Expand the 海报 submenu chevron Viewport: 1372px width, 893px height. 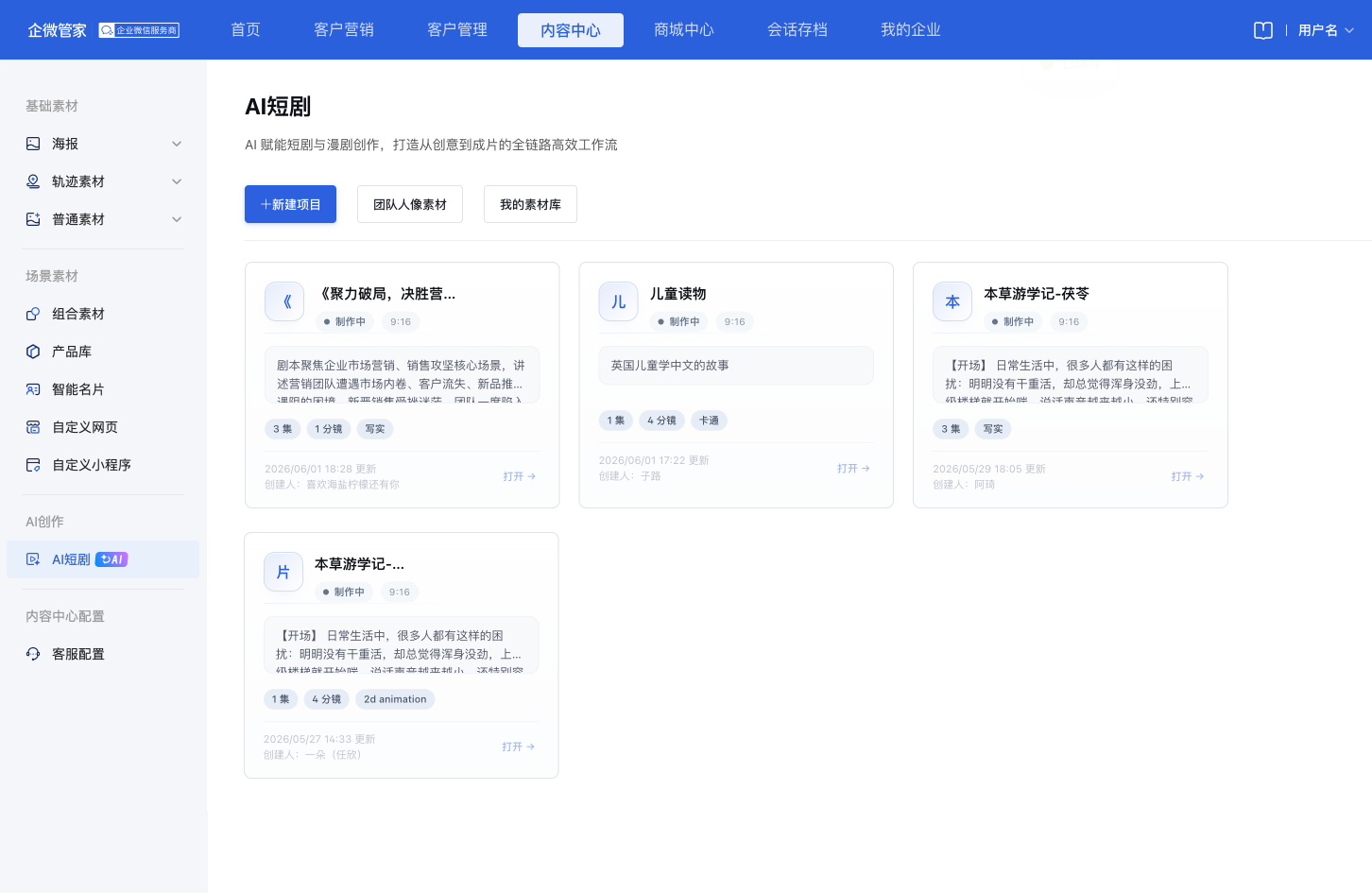[177, 144]
